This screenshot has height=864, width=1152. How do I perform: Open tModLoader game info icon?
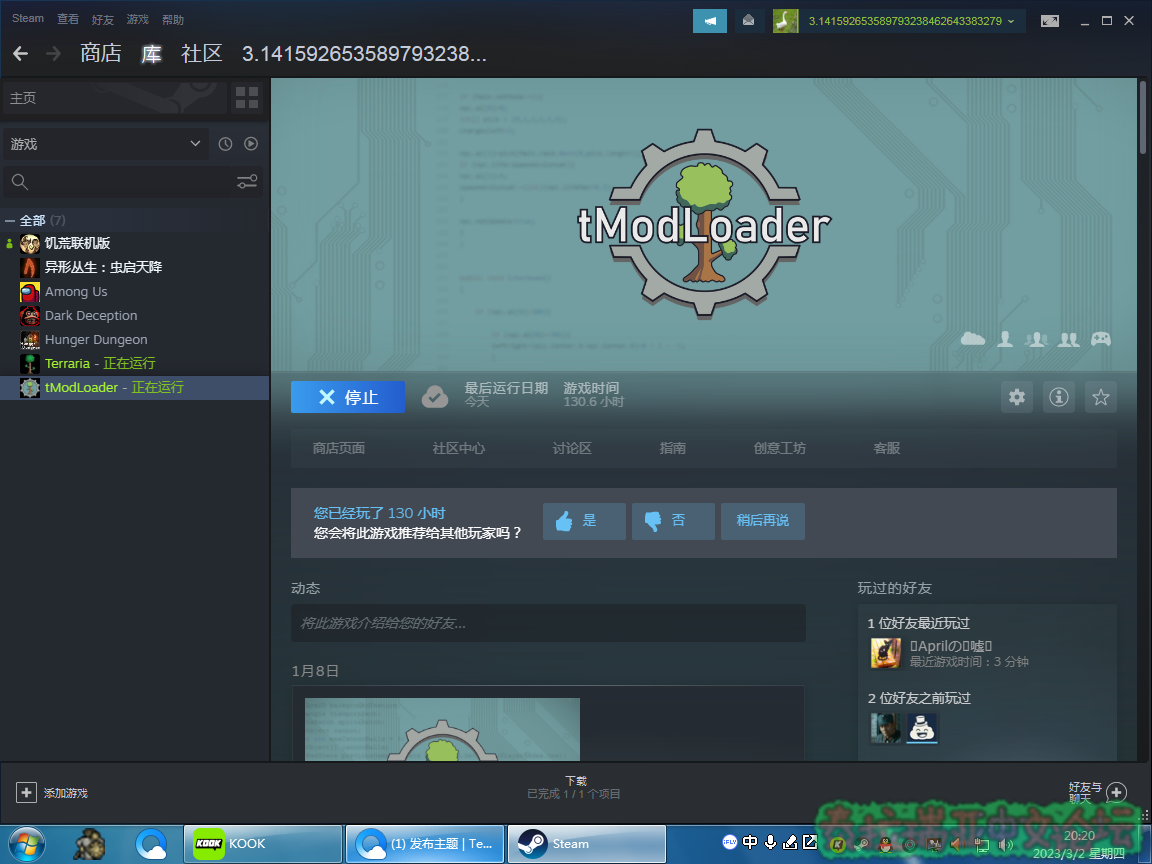coord(1059,397)
